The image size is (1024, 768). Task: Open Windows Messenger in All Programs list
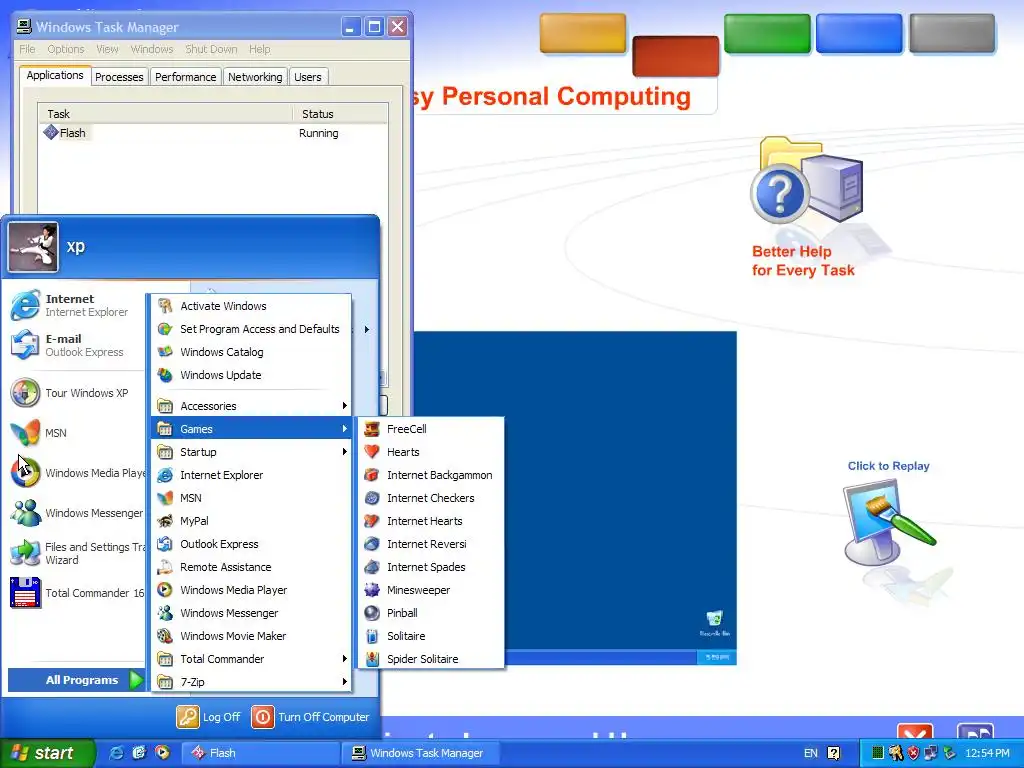251,613
